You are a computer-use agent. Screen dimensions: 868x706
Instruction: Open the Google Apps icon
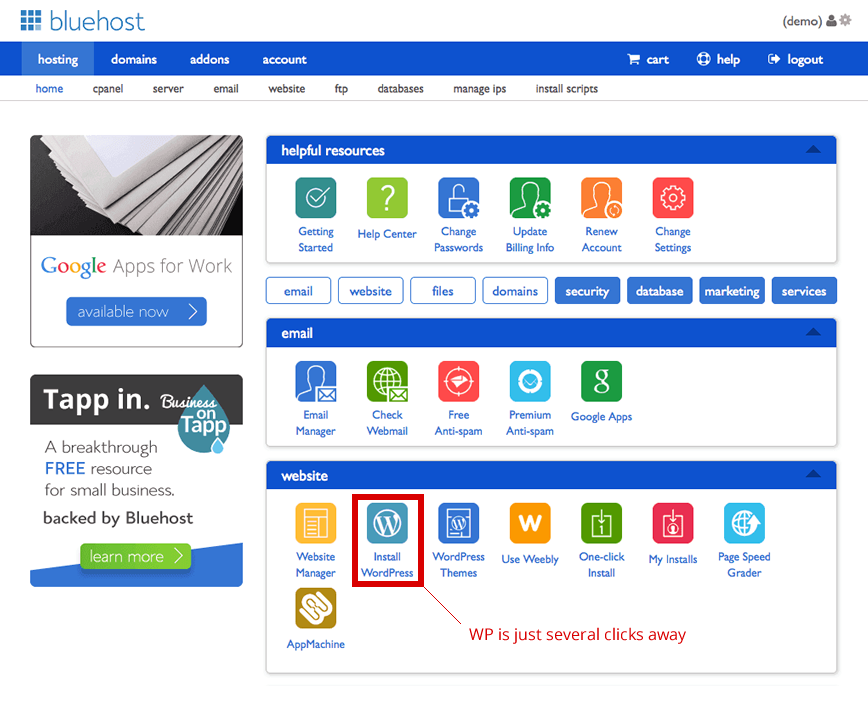click(x=601, y=382)
